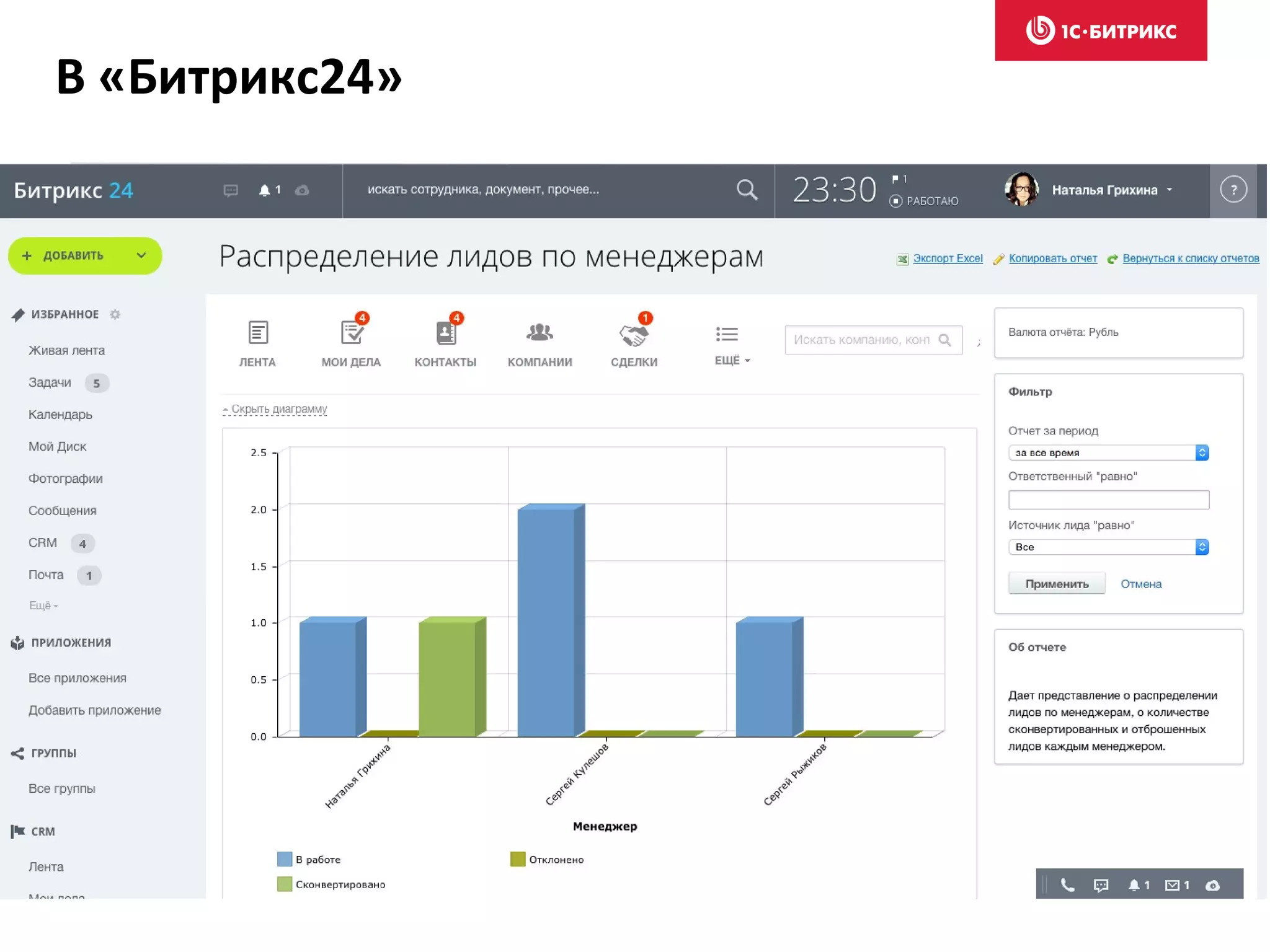The width and height of the screenshot is (1270, 952).
Task: Click the Лента feed icon
Action: pos(258,333)
